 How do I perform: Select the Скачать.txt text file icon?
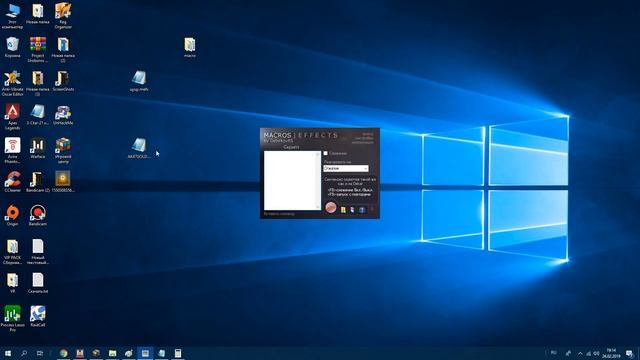tap(38, 283)
